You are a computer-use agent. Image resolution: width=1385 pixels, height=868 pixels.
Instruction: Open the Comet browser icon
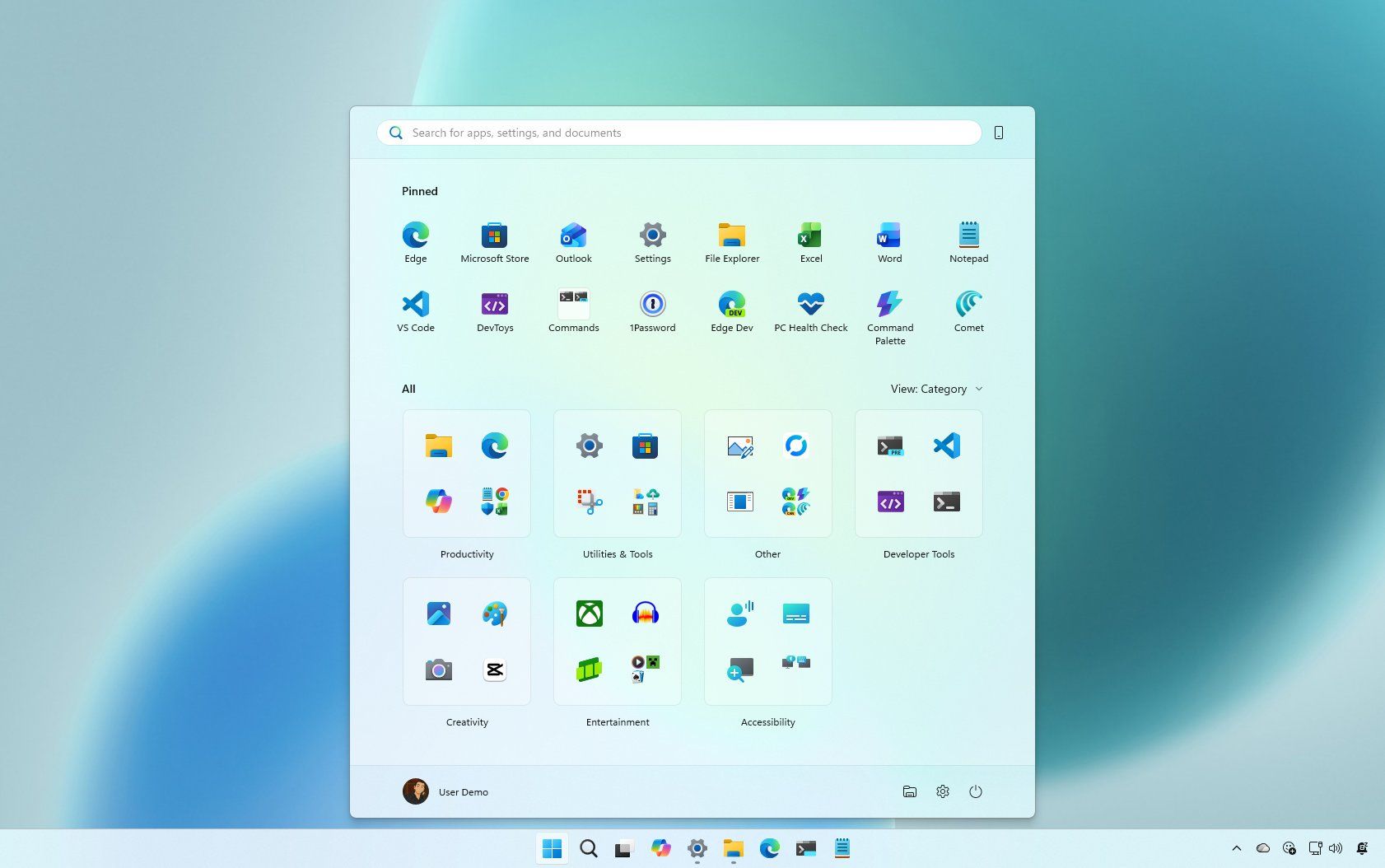[968, 310]
